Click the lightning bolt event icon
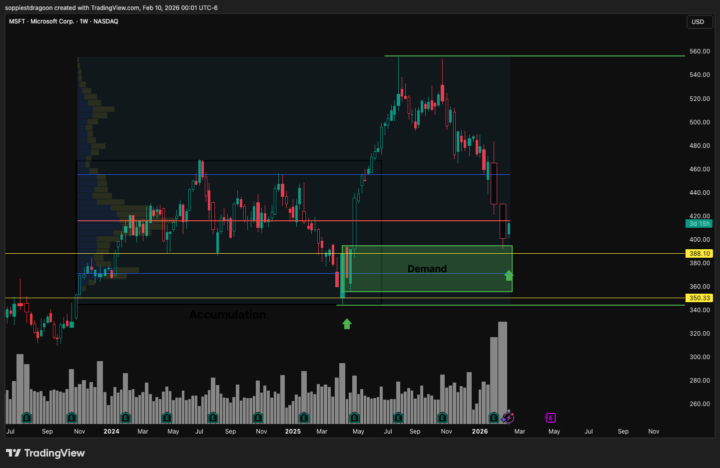 point(508,417)
